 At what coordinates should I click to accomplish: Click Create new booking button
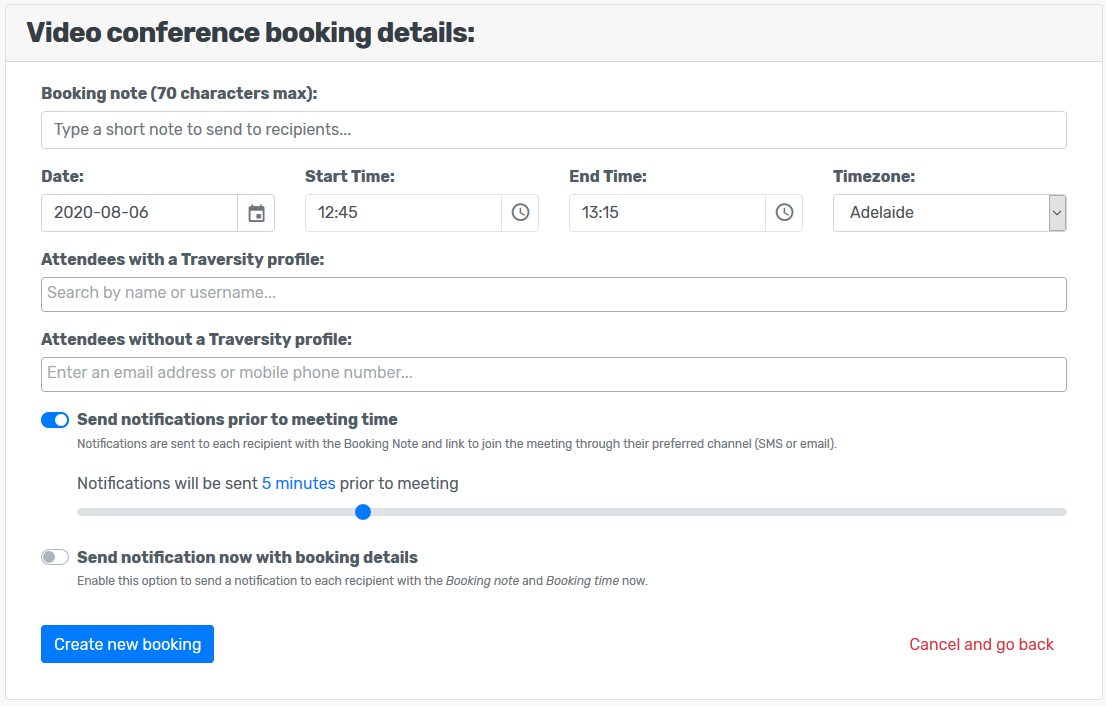pyautogui.click(x=127, y=644)
